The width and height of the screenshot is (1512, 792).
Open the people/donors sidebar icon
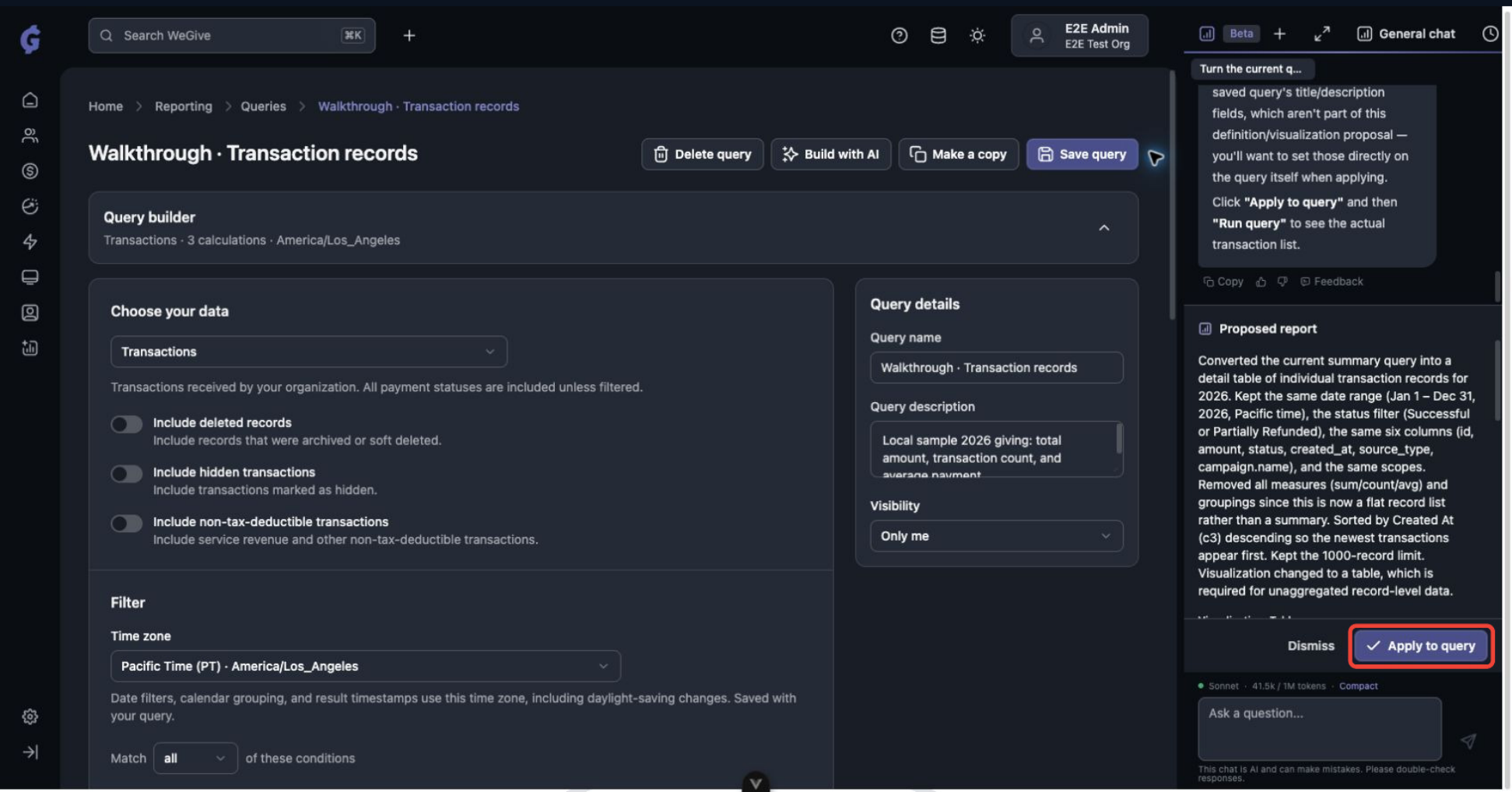click(x=30, y=135)
